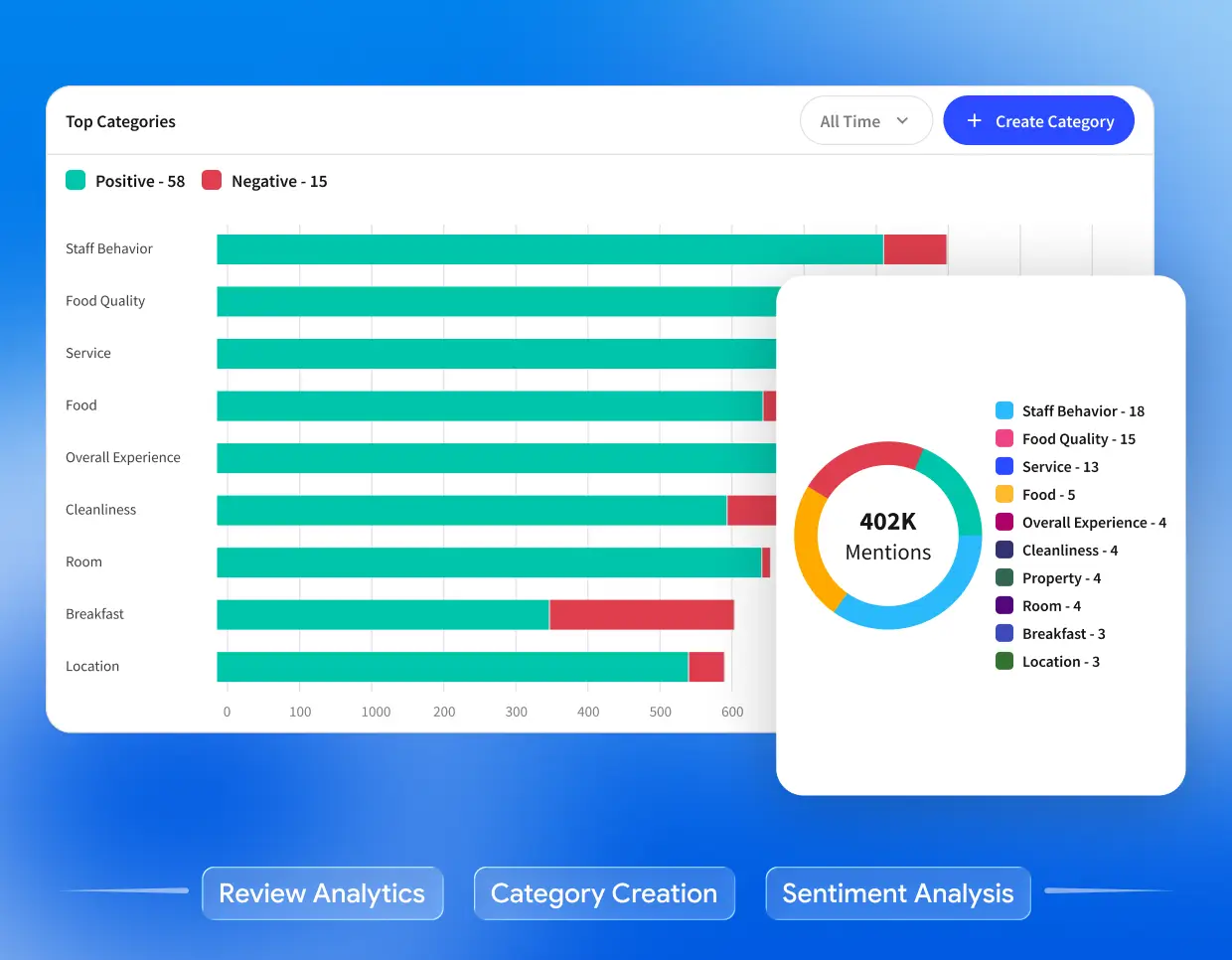
Task: Click the 402K Mentions donut center
Action: 888,537
